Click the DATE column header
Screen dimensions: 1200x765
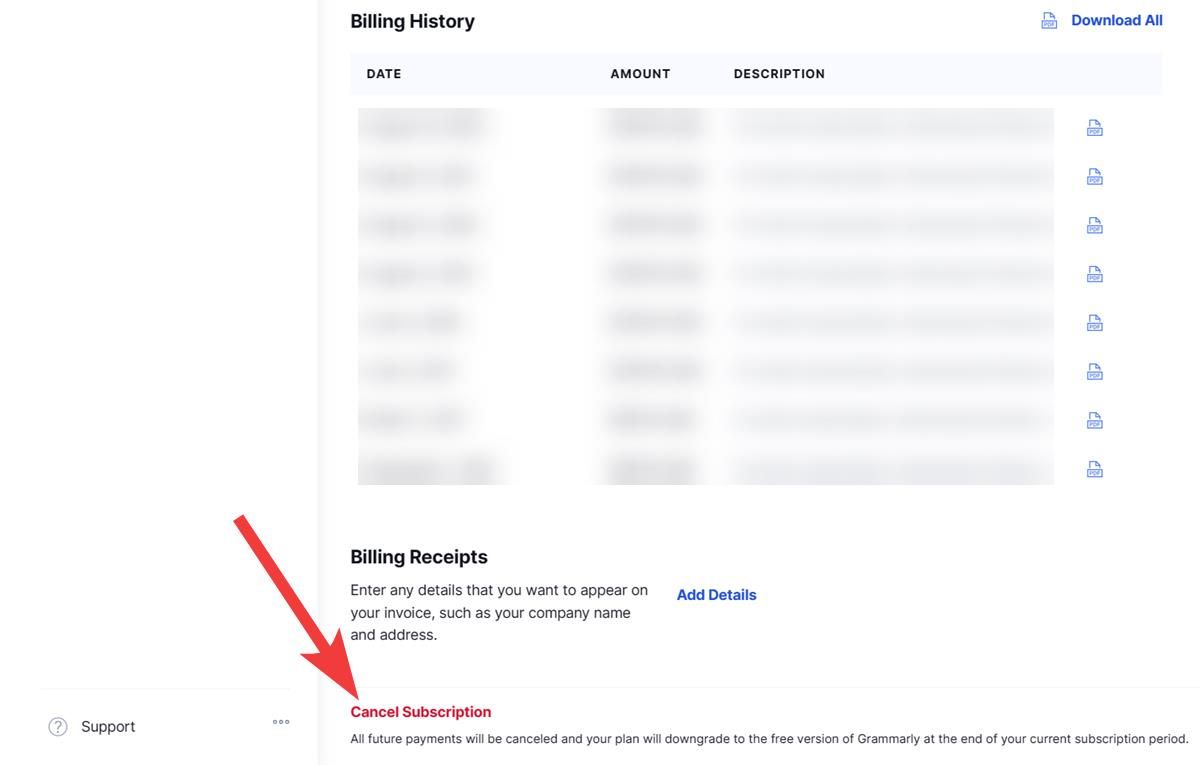[383, 73]
